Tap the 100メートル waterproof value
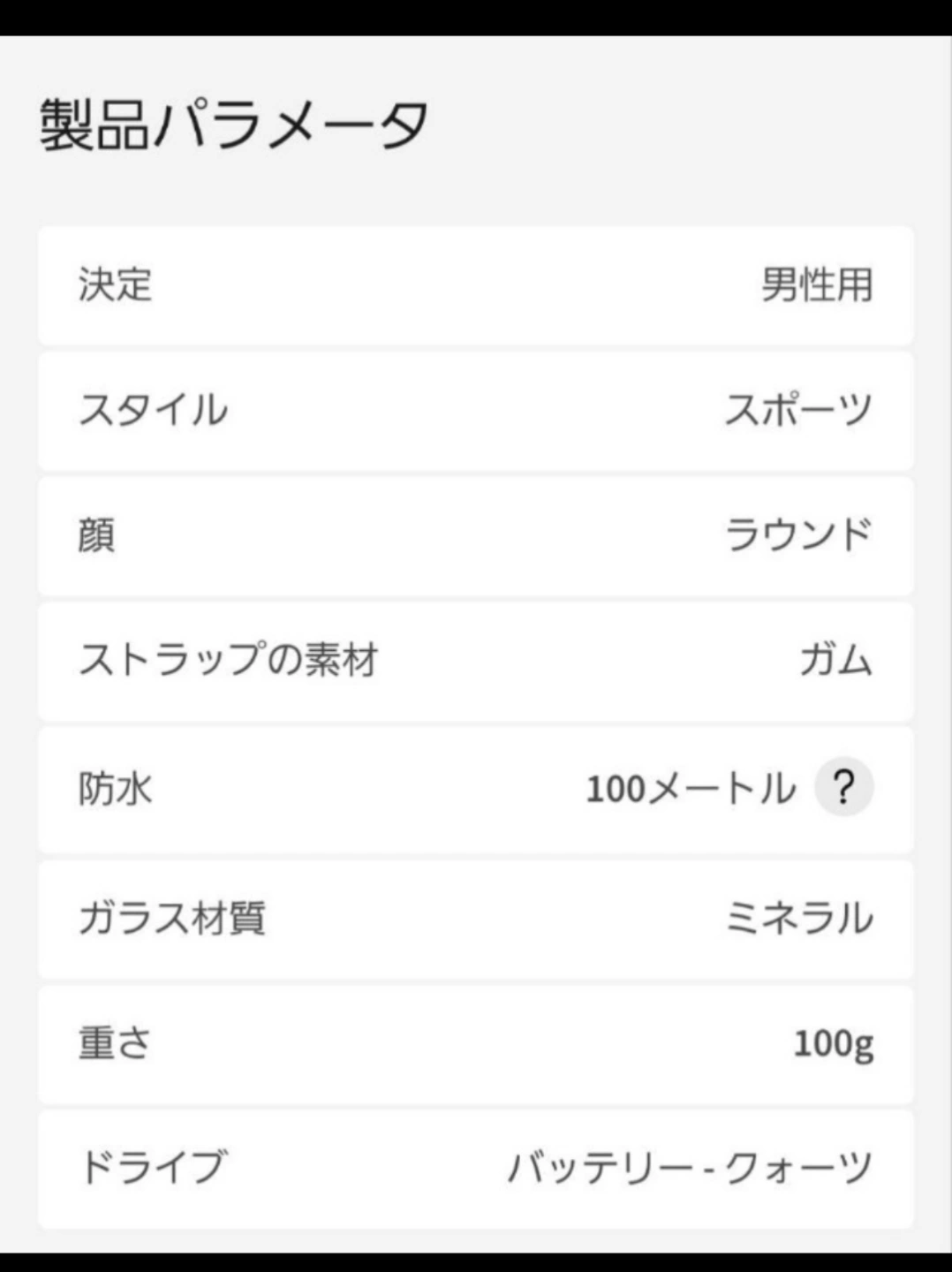The image size is (952, 1272). point(691,788)
